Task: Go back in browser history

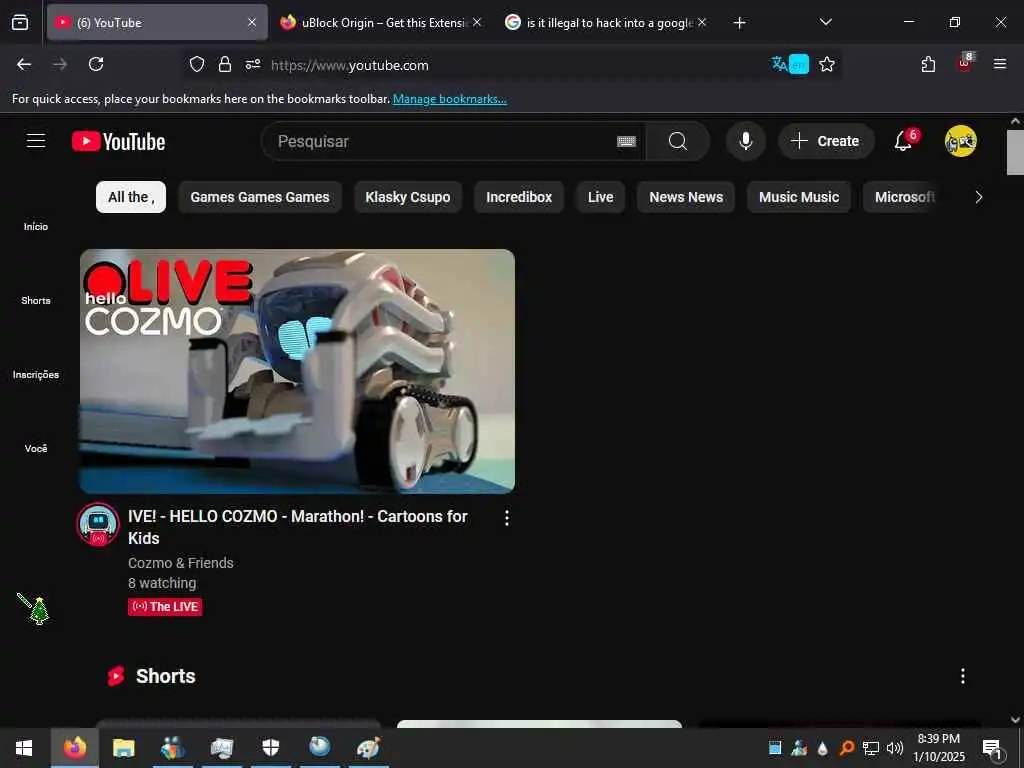Action: click(24, 64)
